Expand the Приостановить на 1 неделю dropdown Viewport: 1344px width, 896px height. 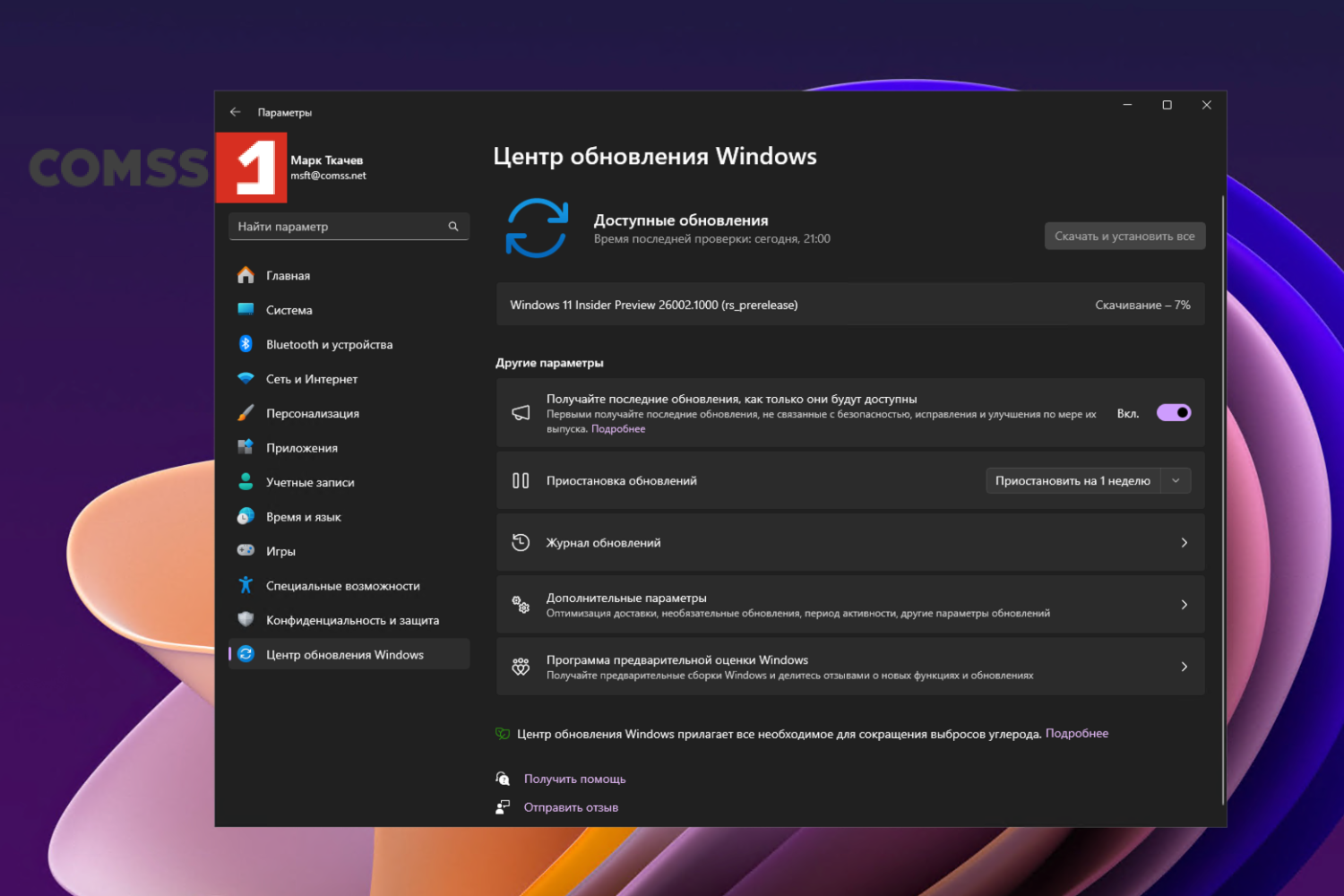click(x=1176, y=480)
